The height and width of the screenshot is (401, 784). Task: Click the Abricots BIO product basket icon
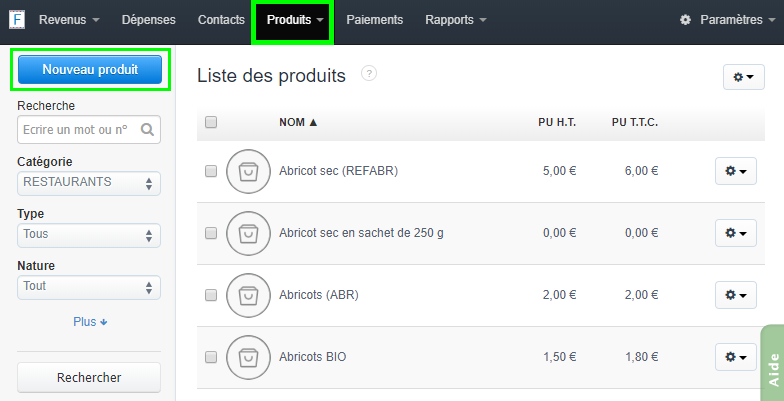pyautogui.click(x=246, y=357)
